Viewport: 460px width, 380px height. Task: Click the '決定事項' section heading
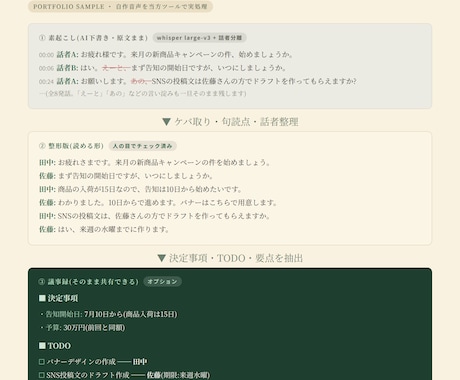point(63,298)
